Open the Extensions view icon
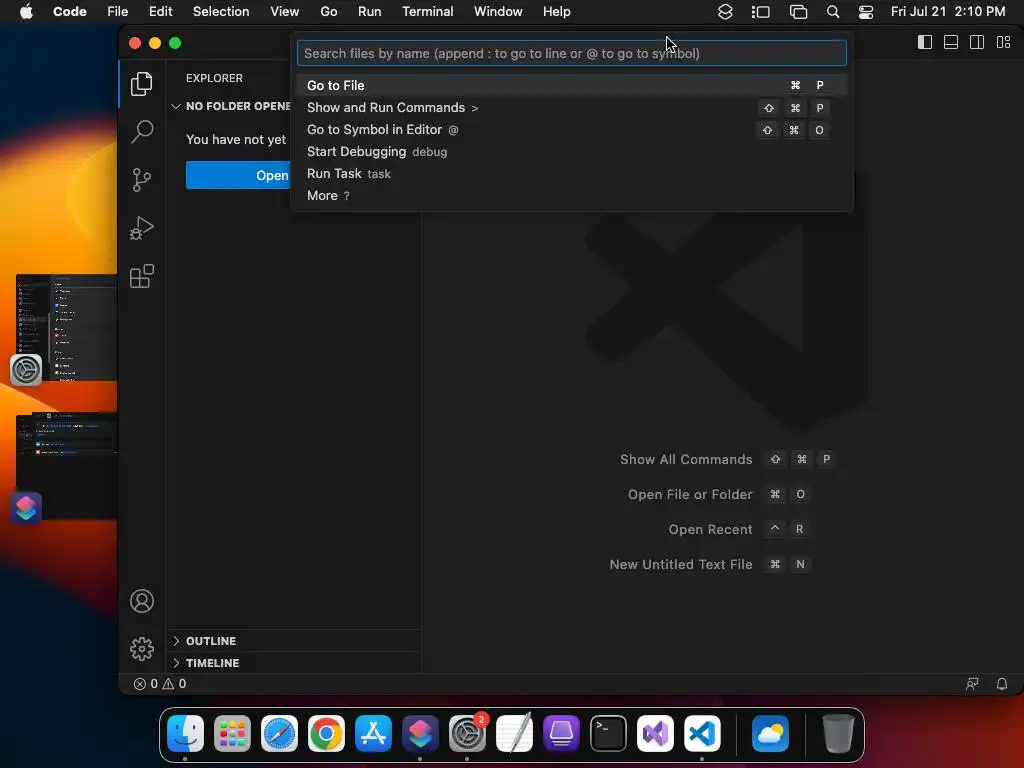 point(141,276)
